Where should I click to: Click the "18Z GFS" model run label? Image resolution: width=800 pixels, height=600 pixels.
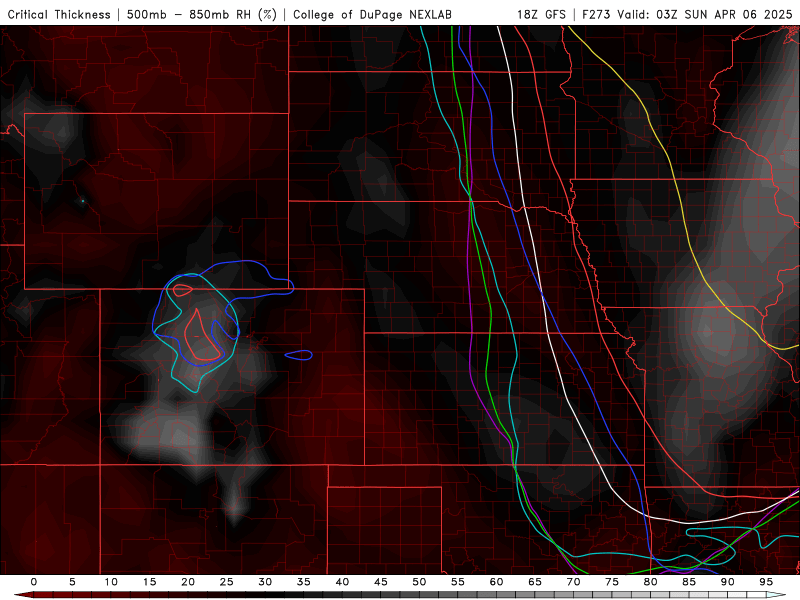pyautogui.click(x=541, y=15)
